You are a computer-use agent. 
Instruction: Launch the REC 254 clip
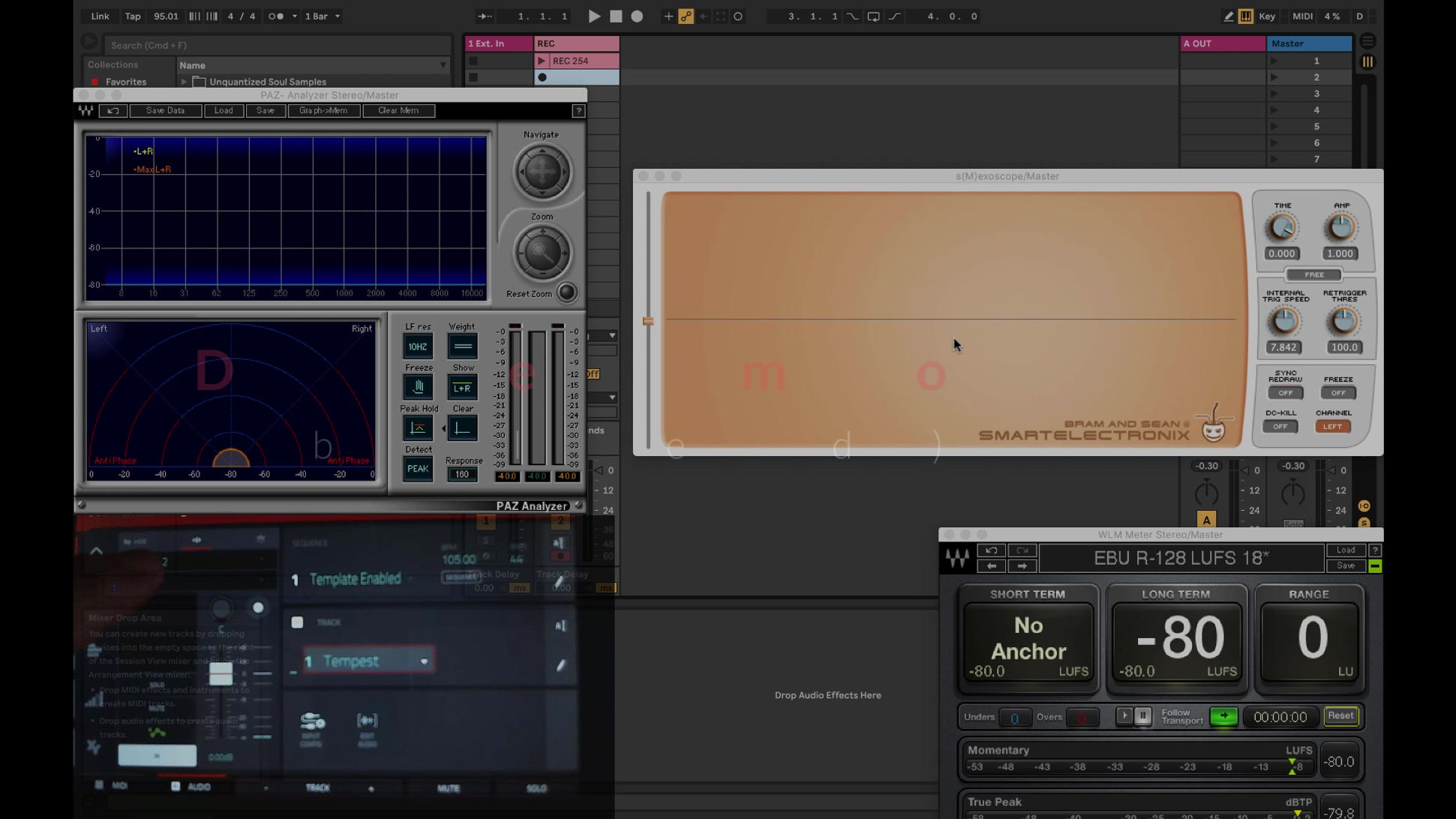coord(542,61)
